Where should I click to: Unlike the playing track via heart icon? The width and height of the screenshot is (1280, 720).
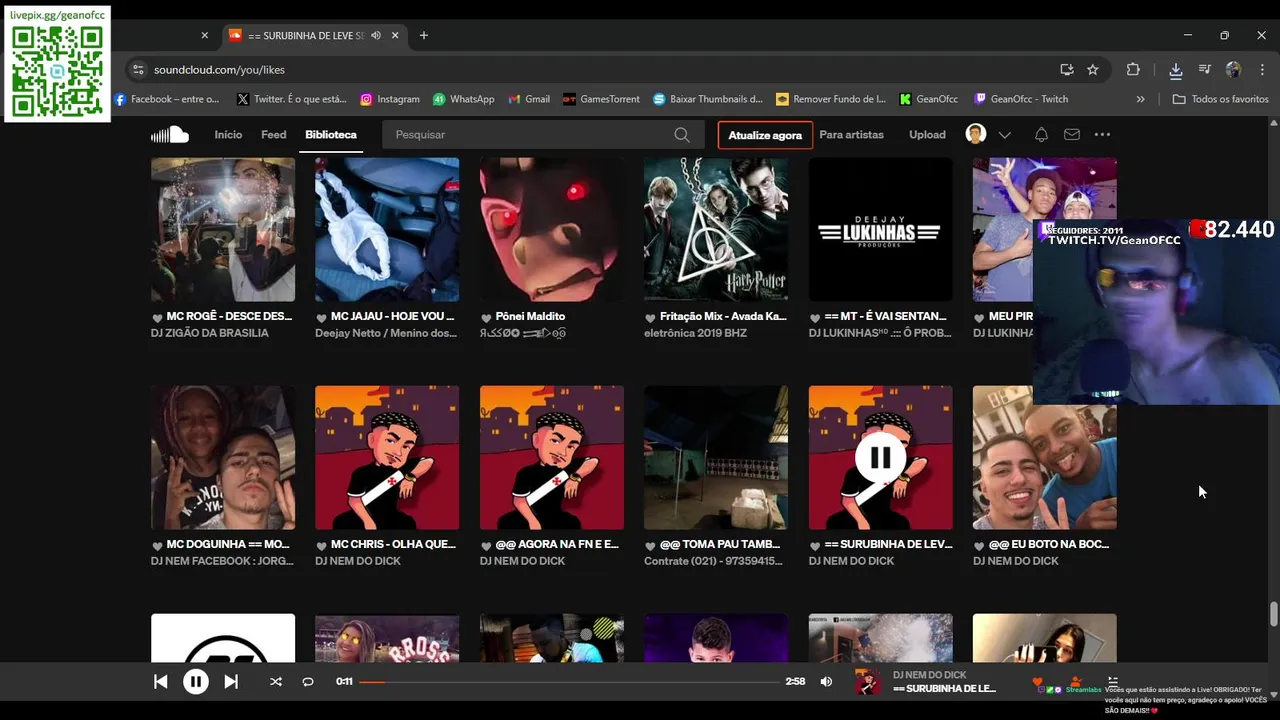1037,682
